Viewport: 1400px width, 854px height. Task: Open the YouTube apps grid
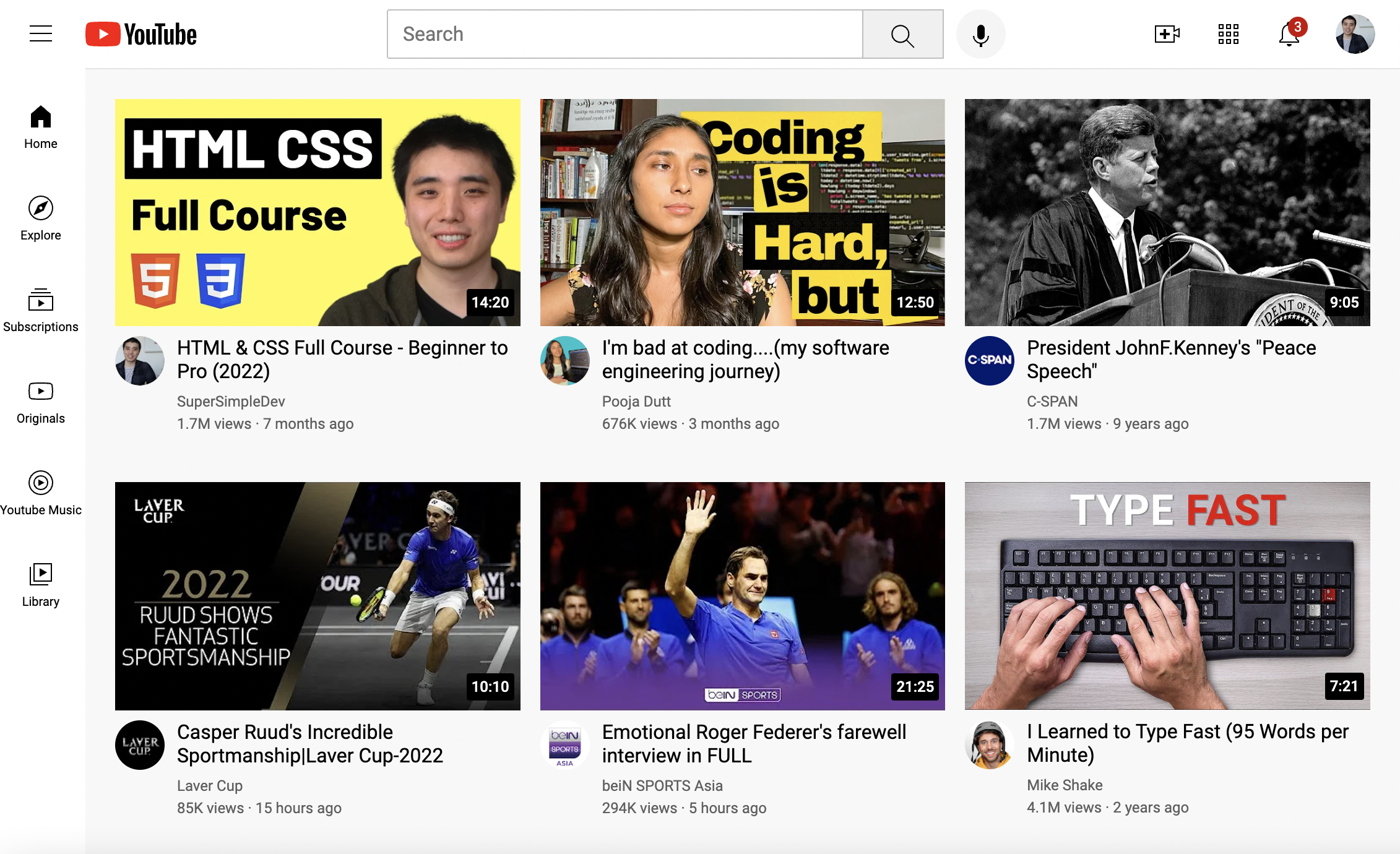pos(1228,34)
